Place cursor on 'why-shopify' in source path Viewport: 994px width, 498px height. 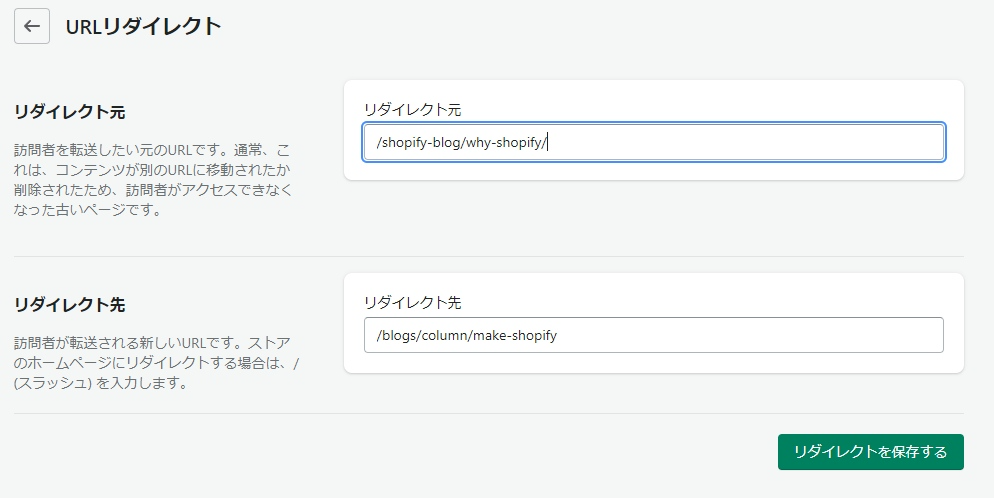(503, 143)
